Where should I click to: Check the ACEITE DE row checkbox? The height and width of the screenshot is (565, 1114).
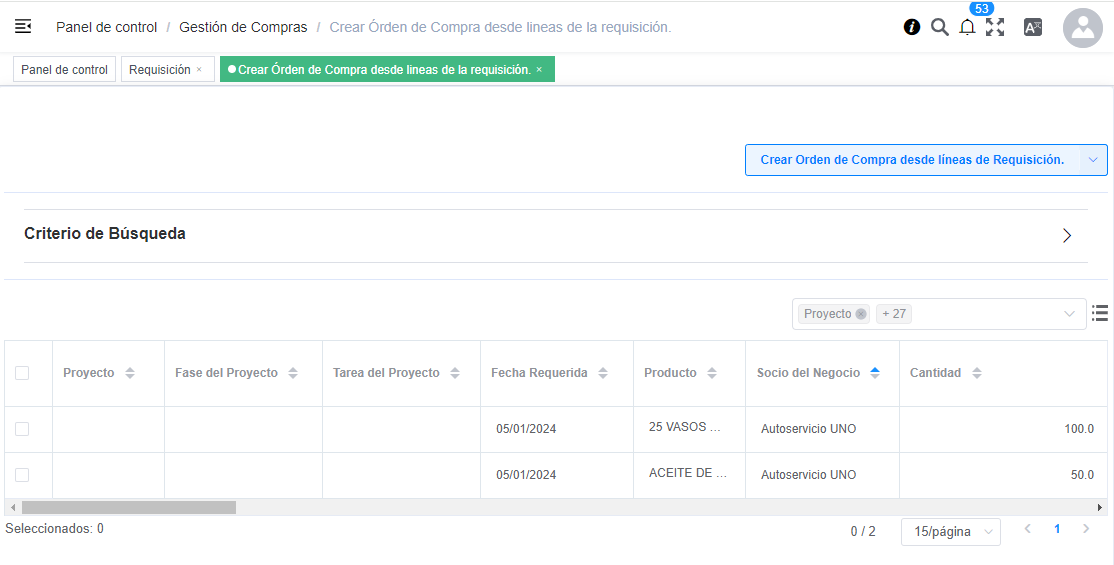(22, 475)
